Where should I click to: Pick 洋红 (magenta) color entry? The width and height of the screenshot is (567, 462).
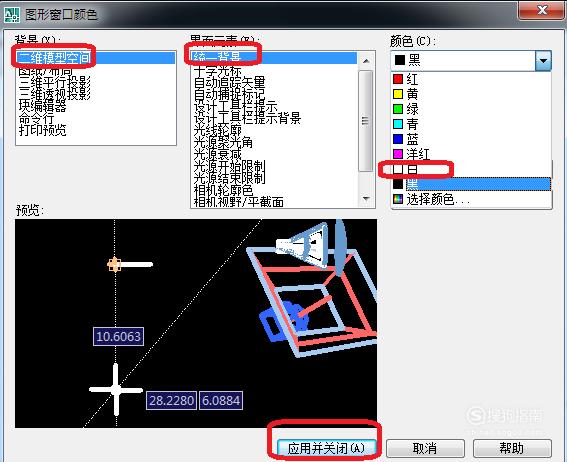472,154
